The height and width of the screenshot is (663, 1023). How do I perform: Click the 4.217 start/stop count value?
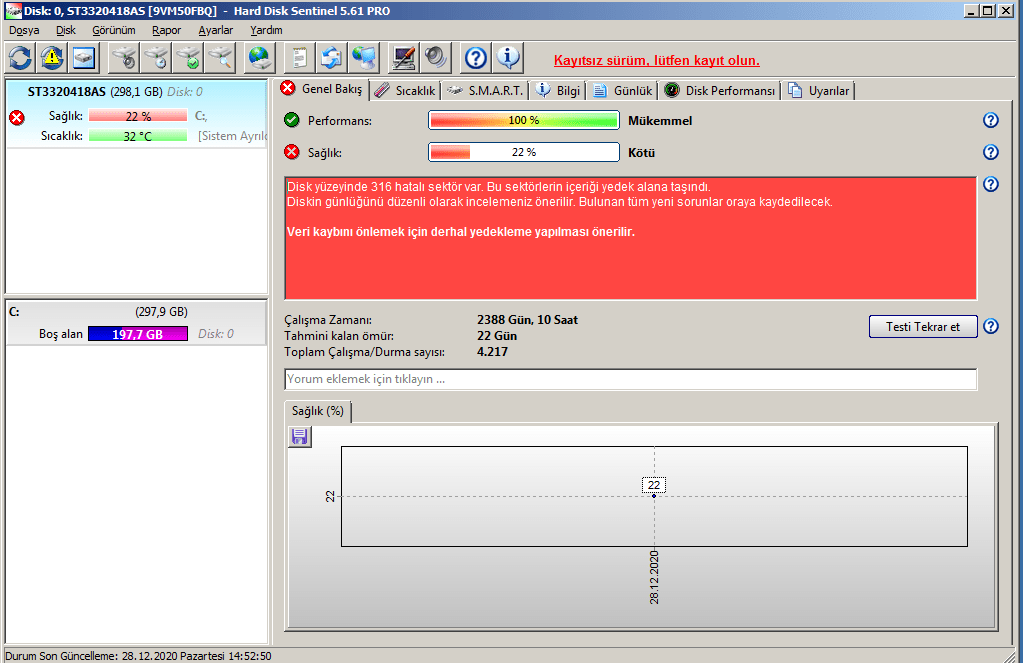coord(492,352)
